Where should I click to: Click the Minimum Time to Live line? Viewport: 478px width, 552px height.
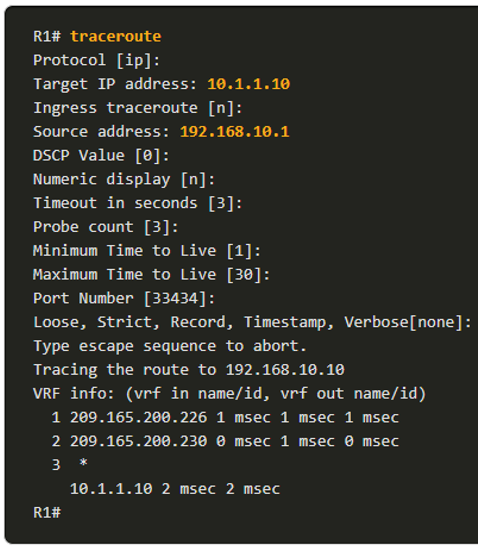[x=147, y=251]
